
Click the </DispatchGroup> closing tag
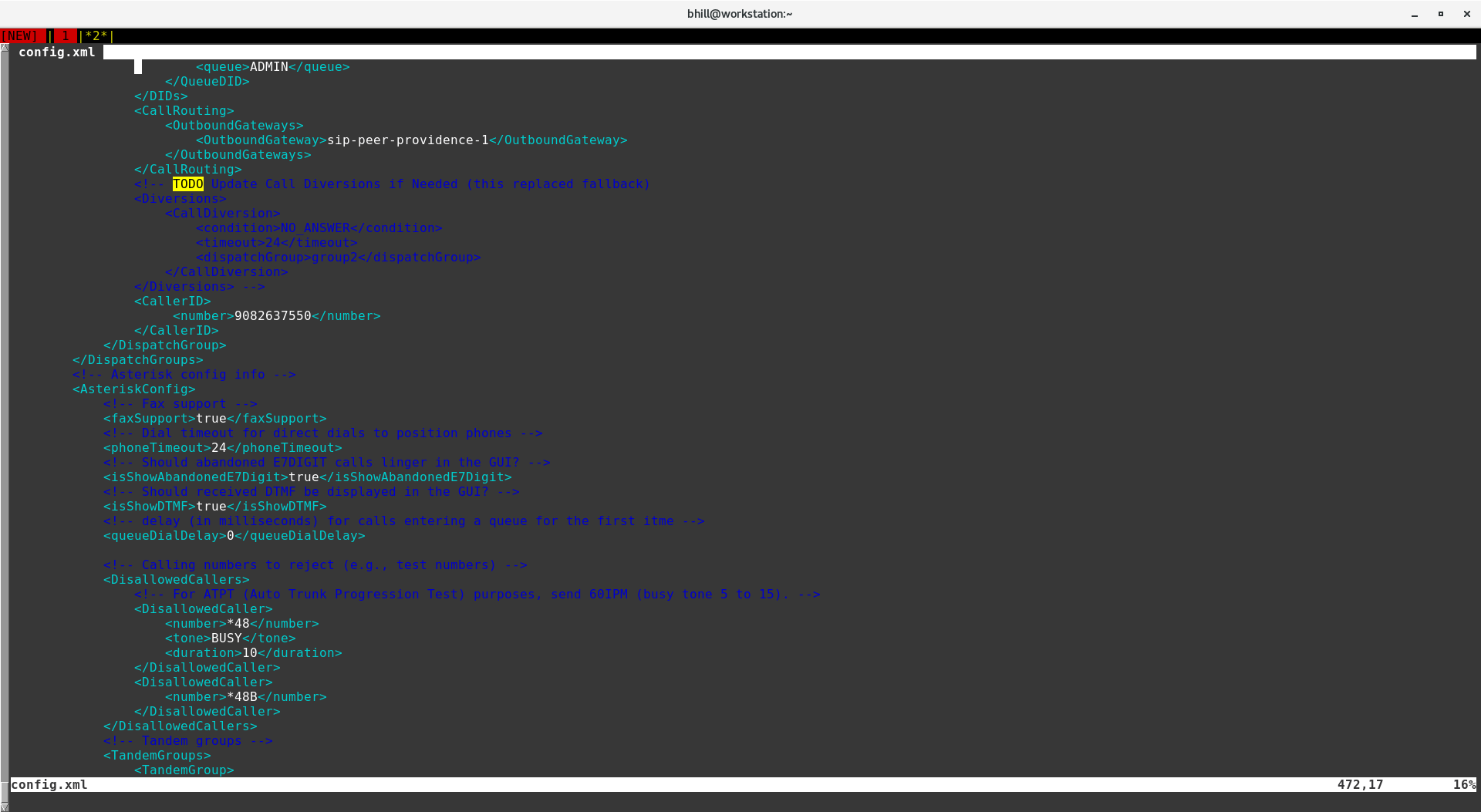(x=165, y=345)
